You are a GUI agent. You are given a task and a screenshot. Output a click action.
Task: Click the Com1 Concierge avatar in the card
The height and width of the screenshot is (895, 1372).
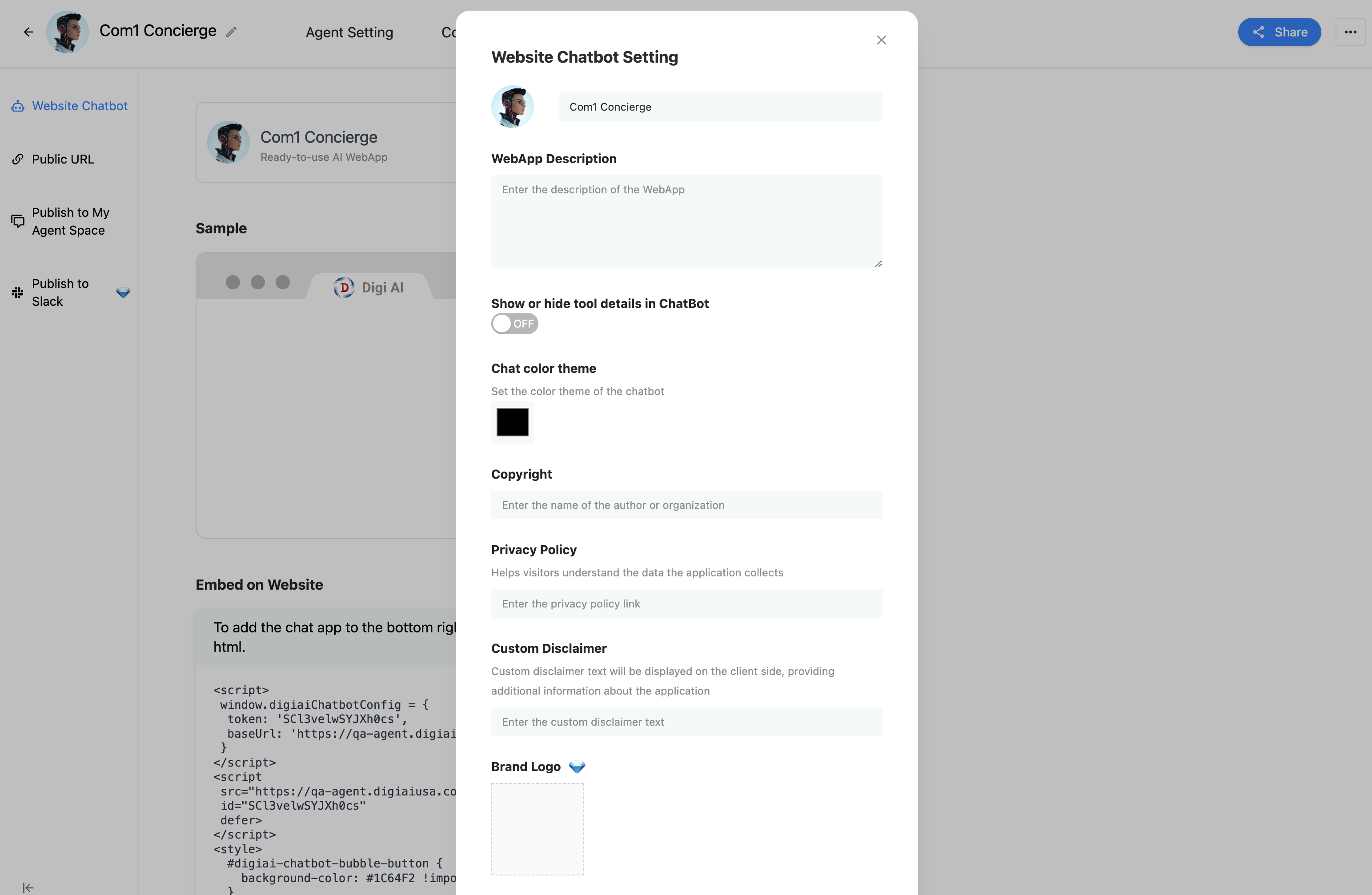coord(228,142)
